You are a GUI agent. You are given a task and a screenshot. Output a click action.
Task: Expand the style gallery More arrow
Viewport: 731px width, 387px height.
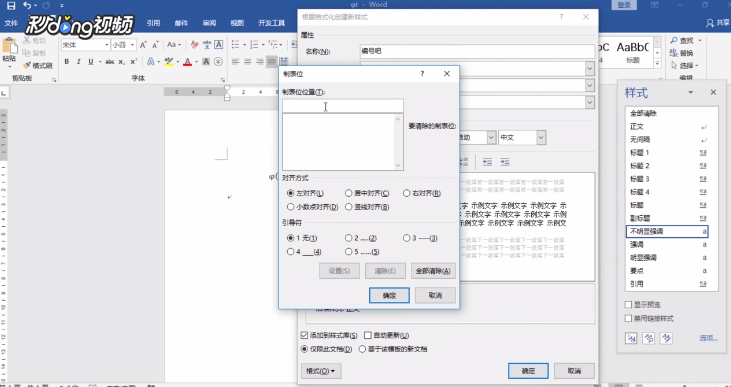657,64
